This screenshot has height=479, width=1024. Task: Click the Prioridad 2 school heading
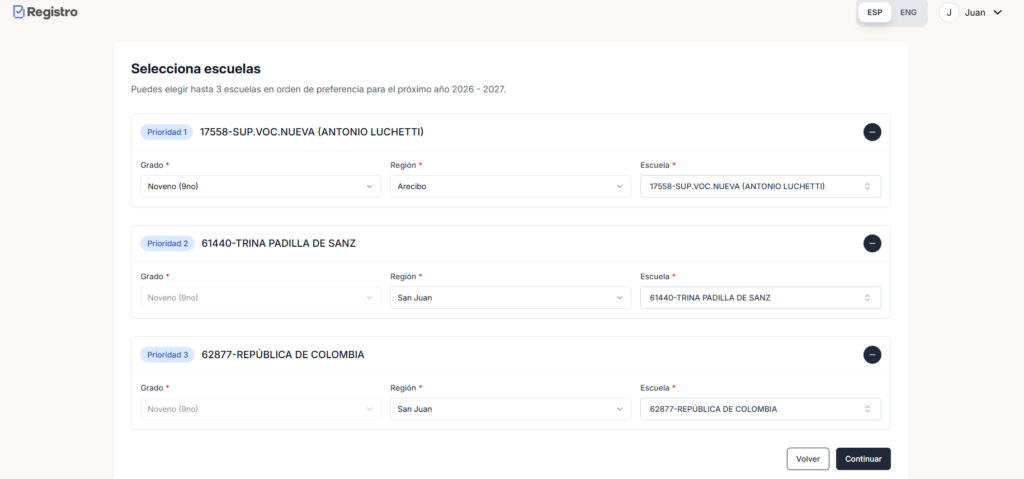pos(278,243)
